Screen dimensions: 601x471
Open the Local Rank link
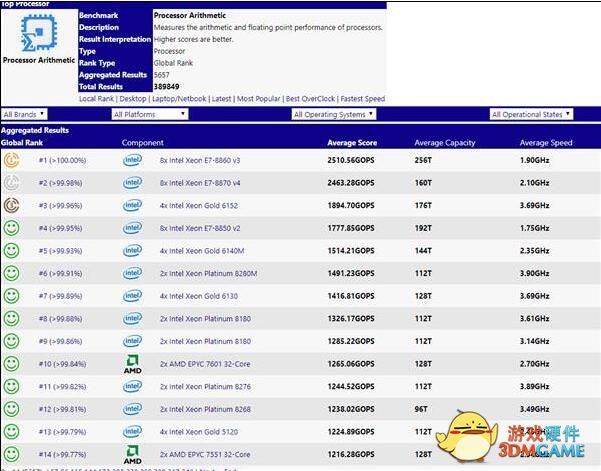[96, 99]
